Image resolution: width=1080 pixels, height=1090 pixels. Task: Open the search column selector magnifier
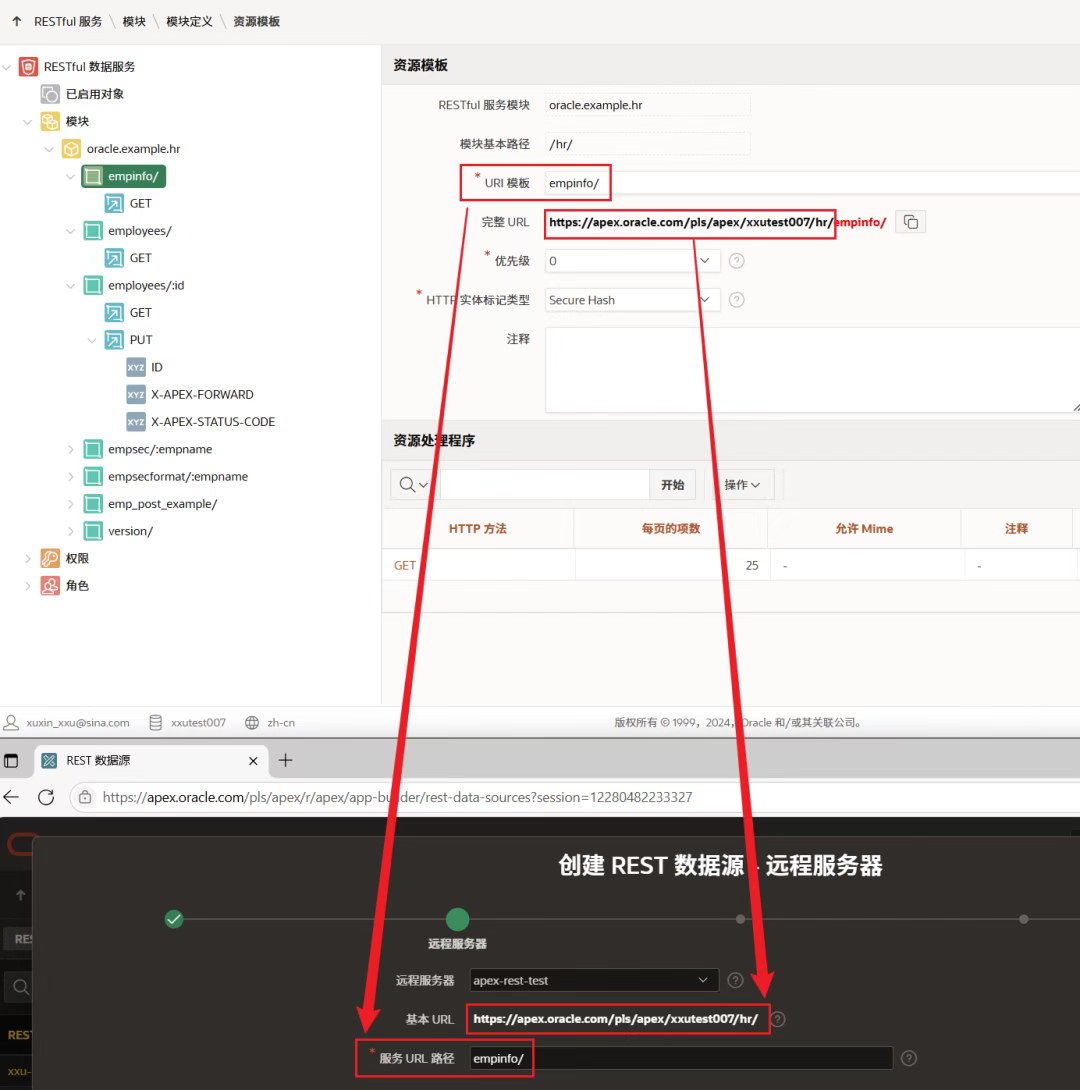414,485
